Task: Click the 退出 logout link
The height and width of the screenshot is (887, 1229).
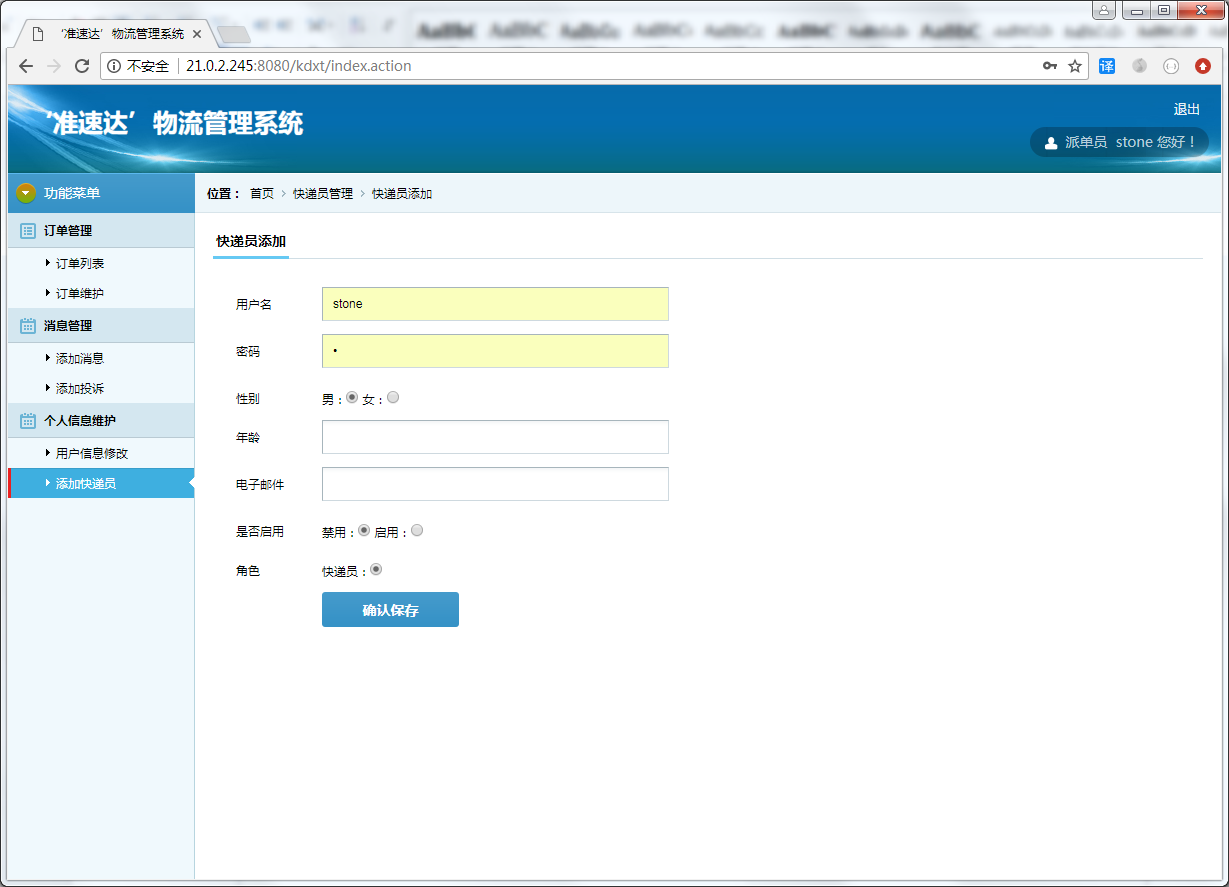Action: pyautogui.click(x=1187, y=110)
